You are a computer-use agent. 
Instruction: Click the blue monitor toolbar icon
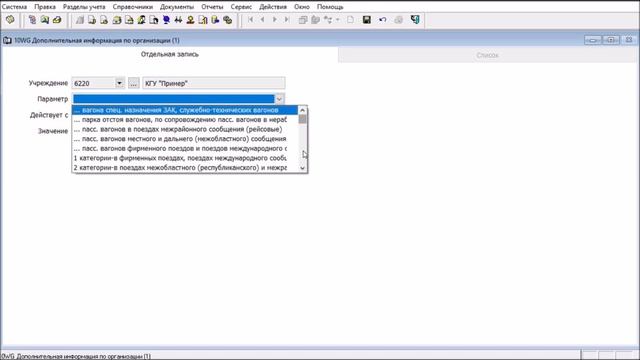[166, 20]
